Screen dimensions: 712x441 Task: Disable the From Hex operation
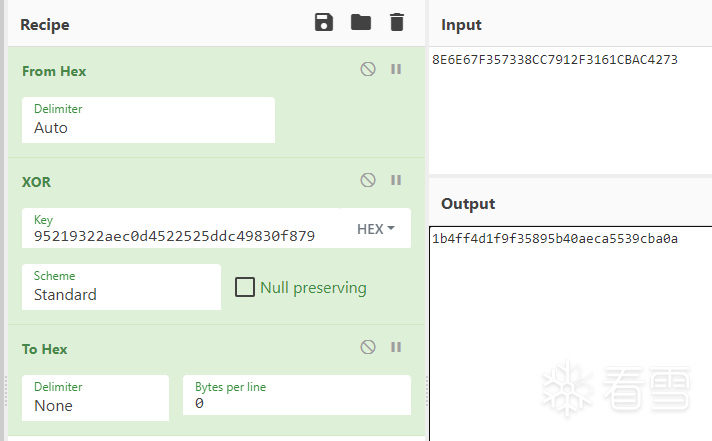tap(368, 69)
